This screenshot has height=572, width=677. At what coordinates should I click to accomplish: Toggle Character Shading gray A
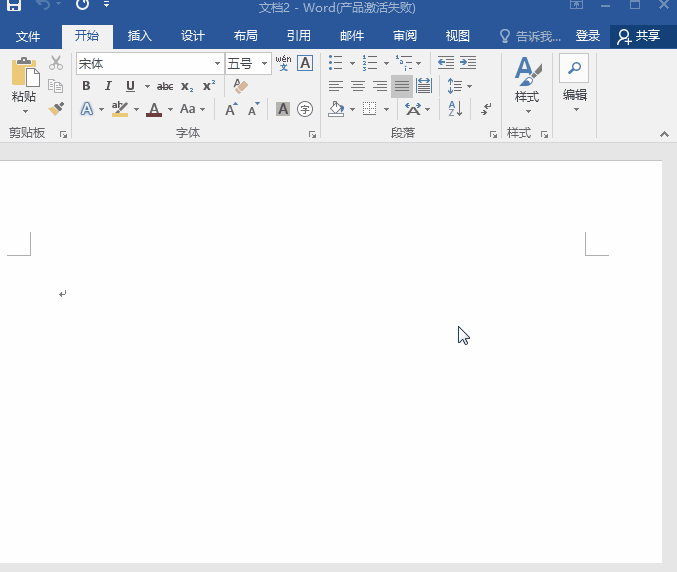283,109
